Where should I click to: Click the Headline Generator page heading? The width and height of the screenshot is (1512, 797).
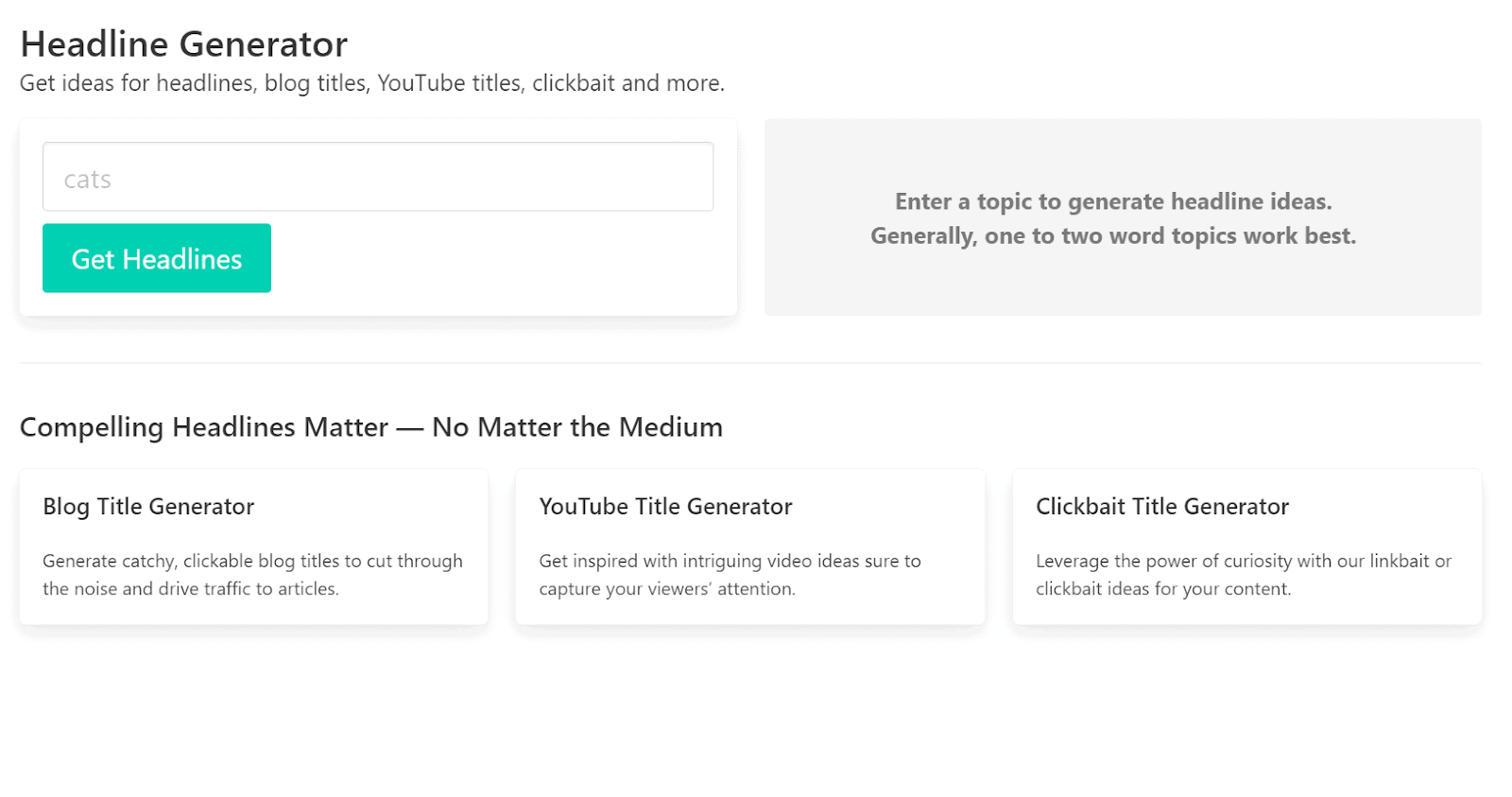[184, 44]
